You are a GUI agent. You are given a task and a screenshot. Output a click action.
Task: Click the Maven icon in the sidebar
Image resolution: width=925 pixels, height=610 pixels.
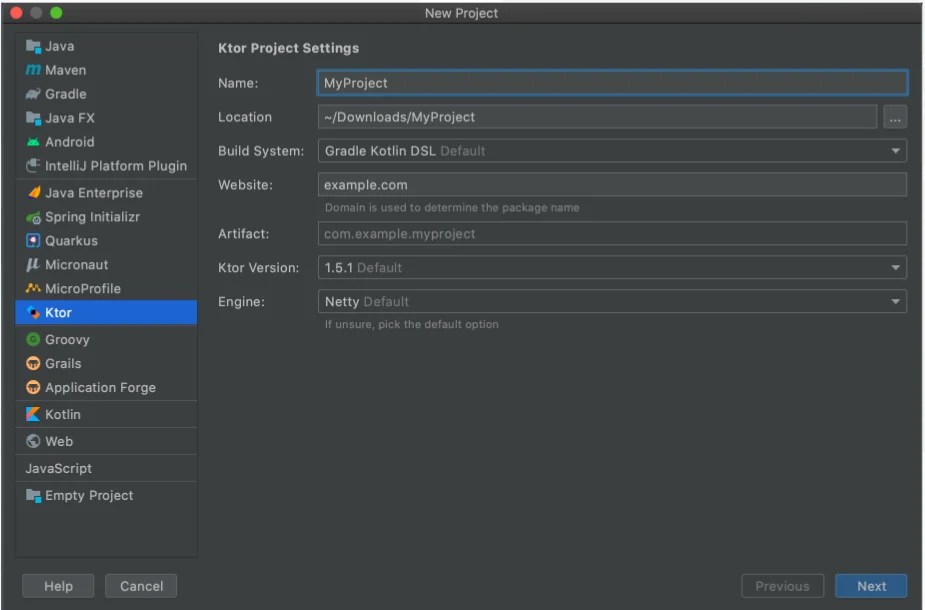coord(33,70)
